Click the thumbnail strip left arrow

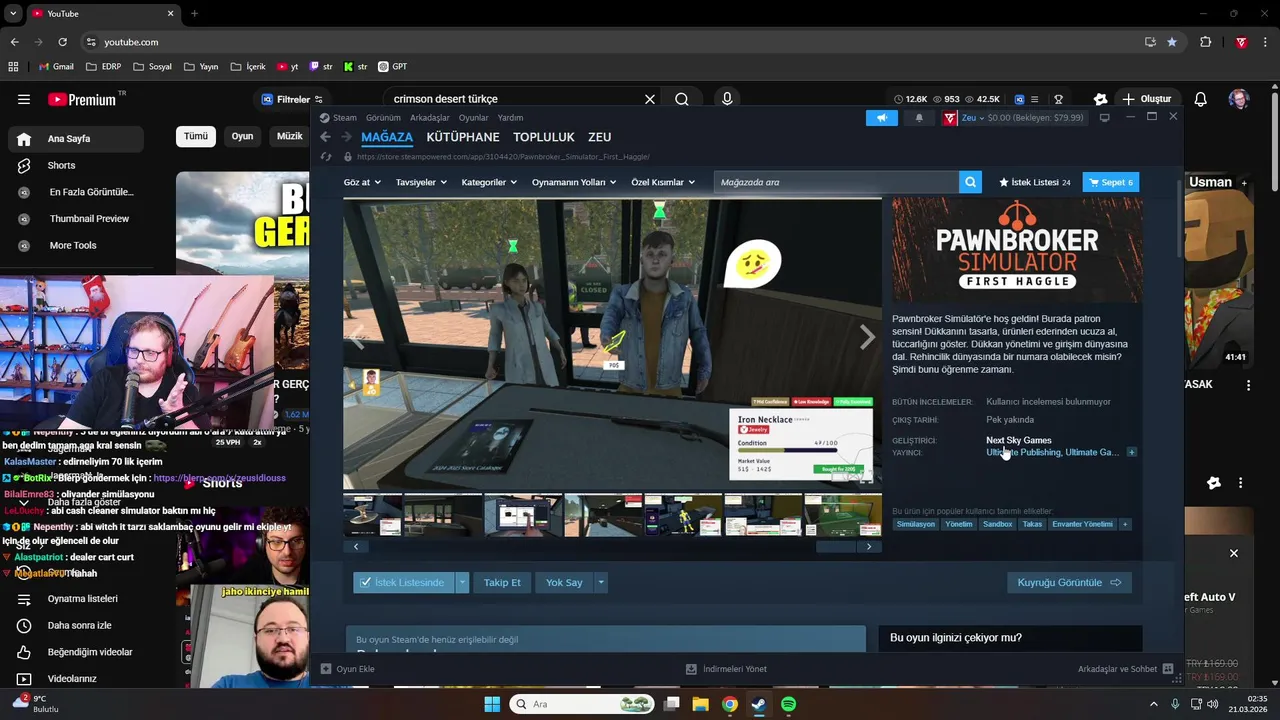pyautogui.click(x=356, y=547)
